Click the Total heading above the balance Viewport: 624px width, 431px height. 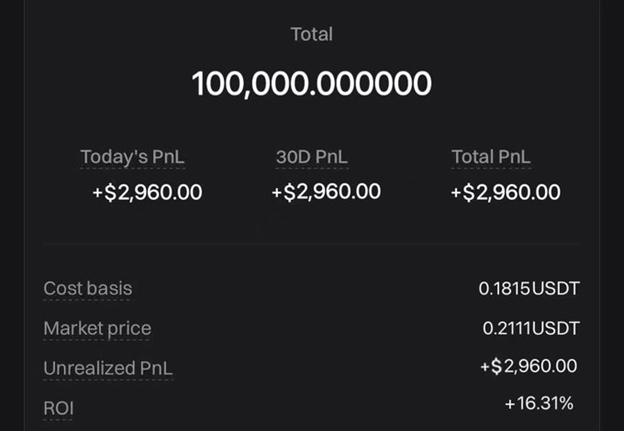[311, 34]
